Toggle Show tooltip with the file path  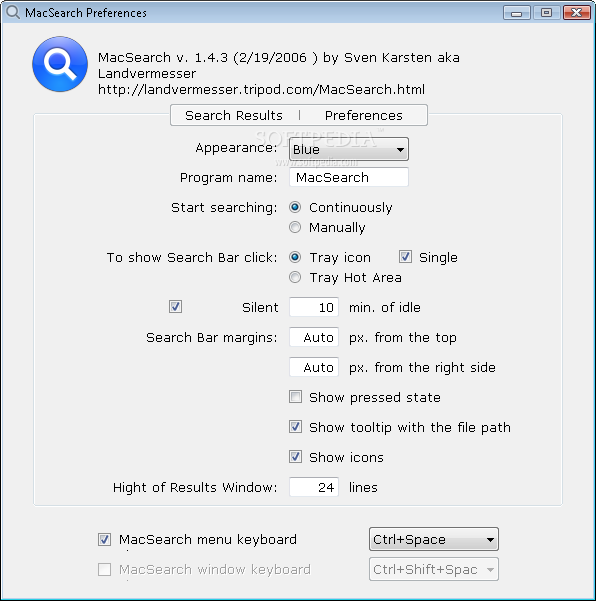(x=296, y=427)
